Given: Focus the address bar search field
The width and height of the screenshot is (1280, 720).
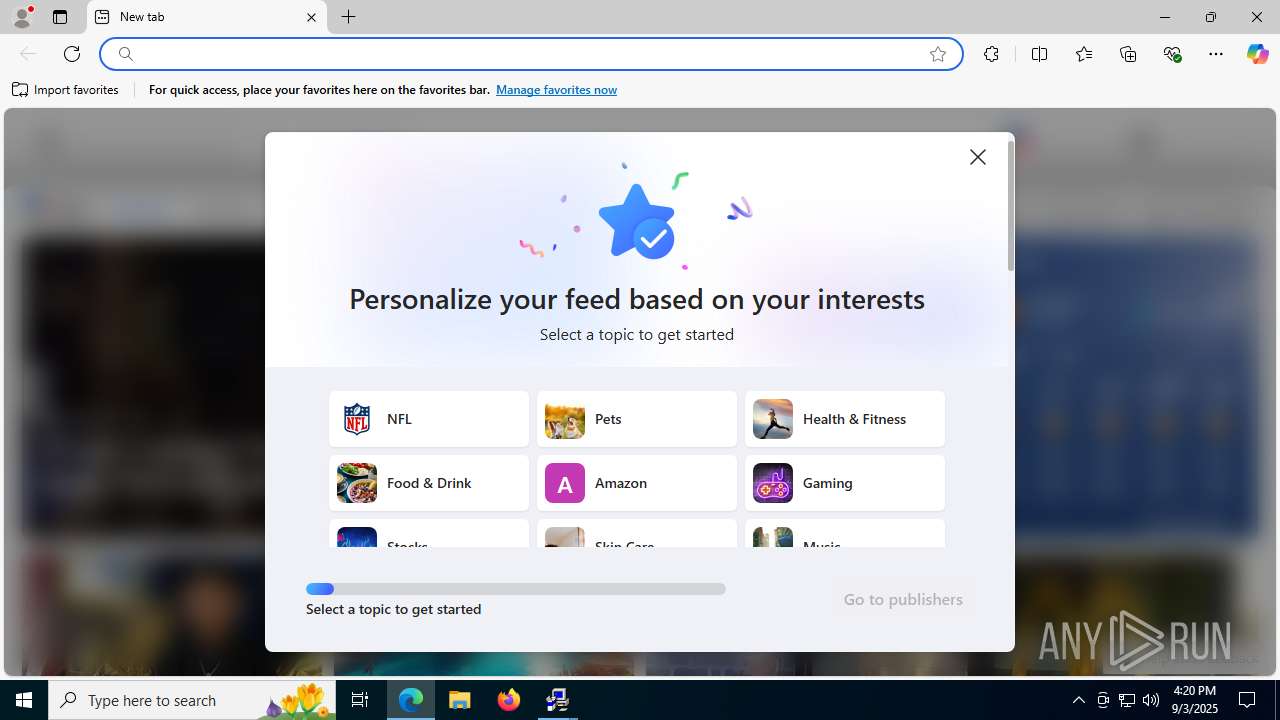Looking at the screenshot, I should click(x=530, y=54).
